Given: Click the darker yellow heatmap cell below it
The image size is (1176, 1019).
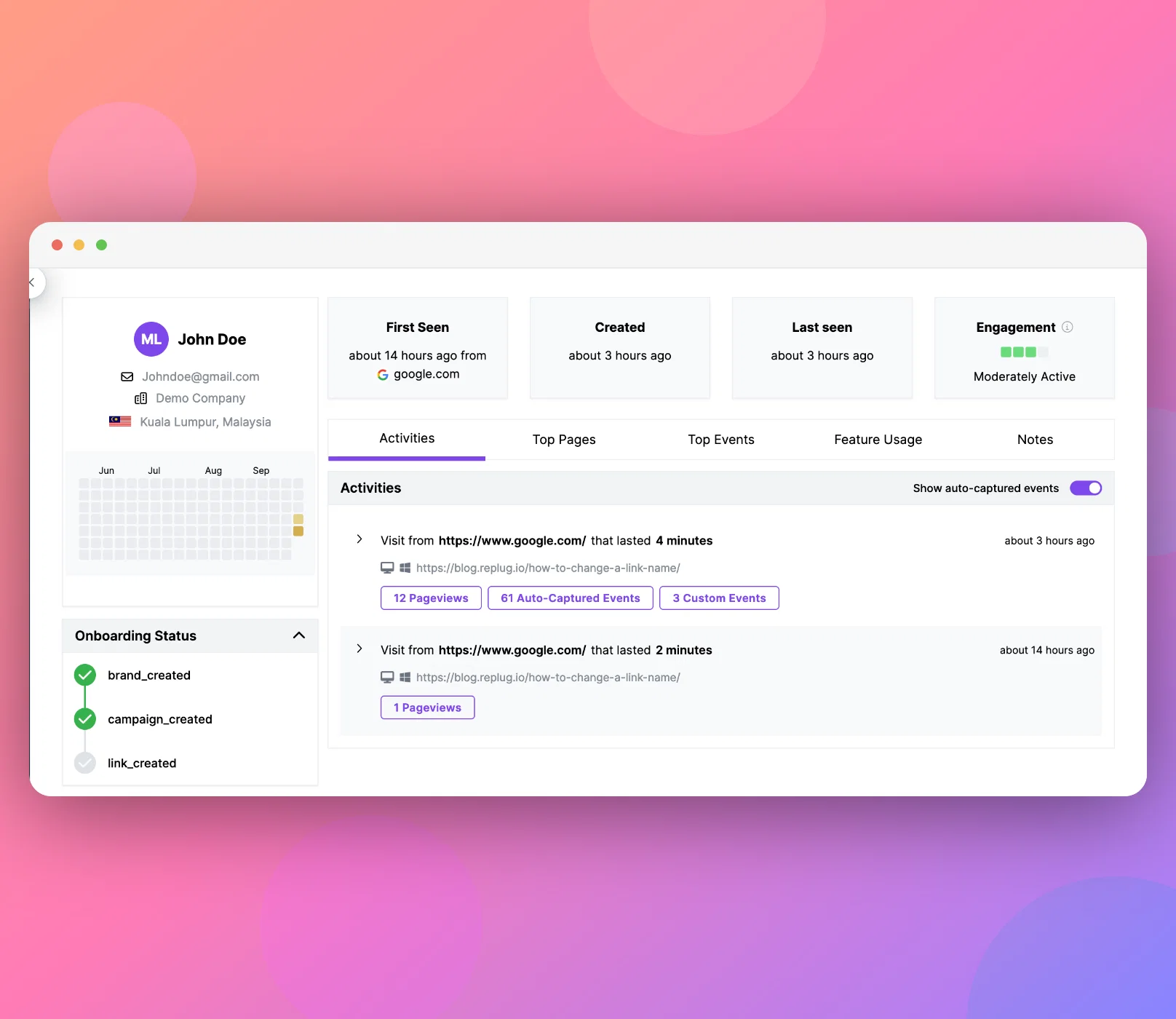Looking at the screenshot, I should point(298,531).
